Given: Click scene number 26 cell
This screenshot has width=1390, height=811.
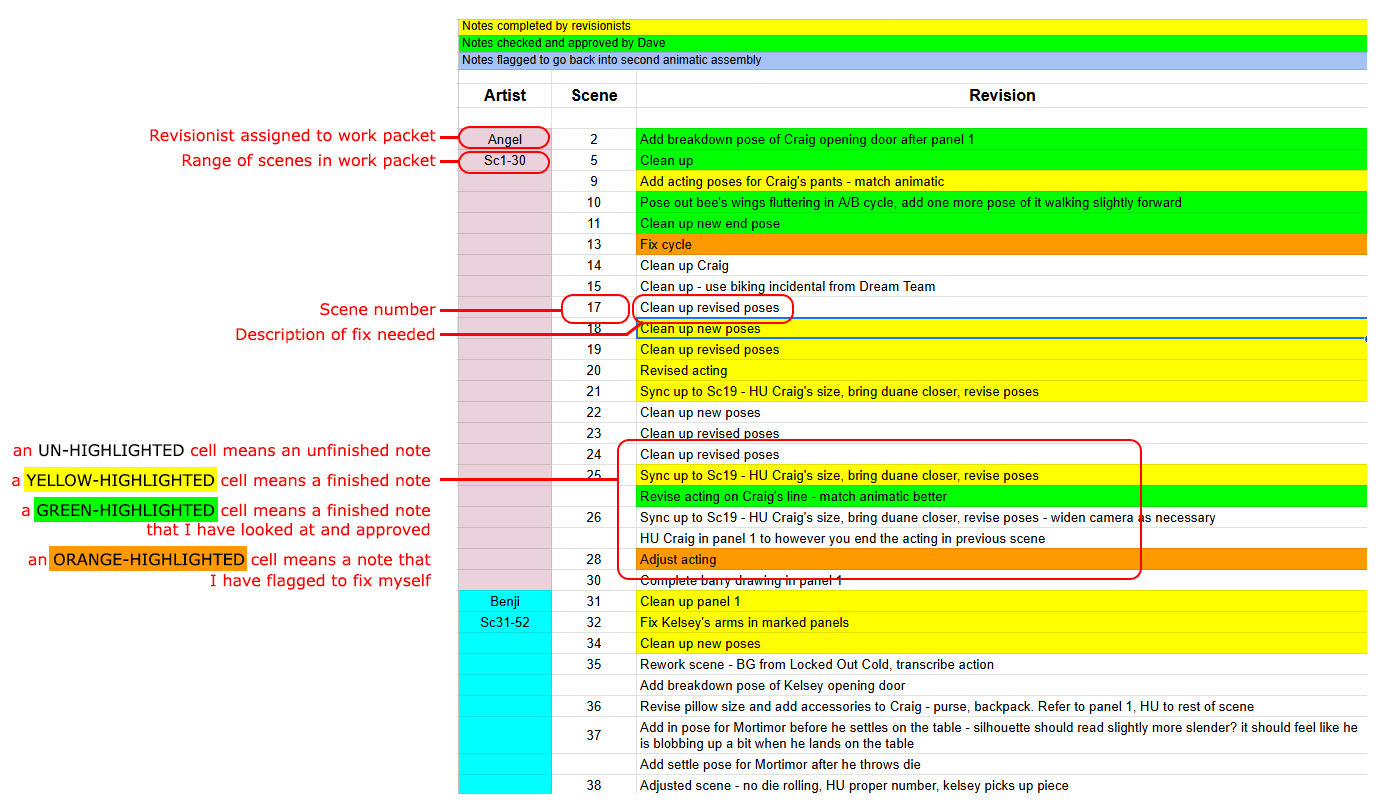Looking at the screenshot, I should click(594, 517).
